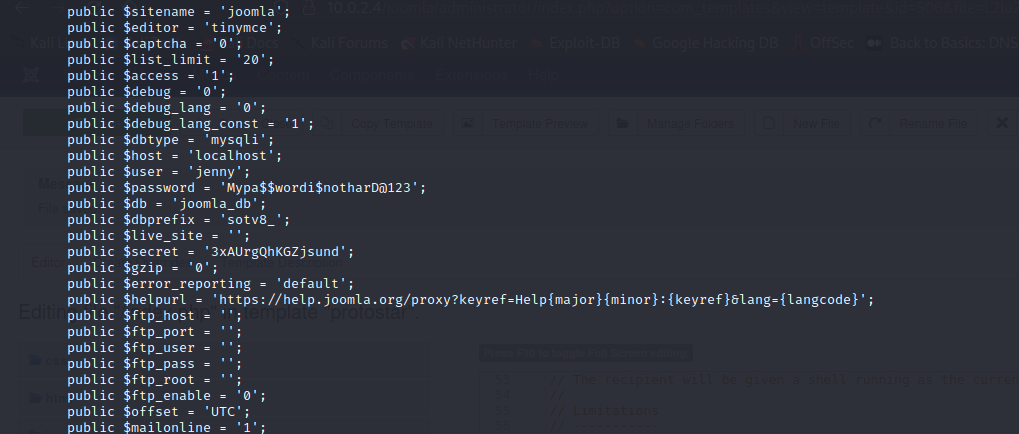Click the '$user = 'jenny'' terminal line

pyautogui.click(x=159, y=172)
